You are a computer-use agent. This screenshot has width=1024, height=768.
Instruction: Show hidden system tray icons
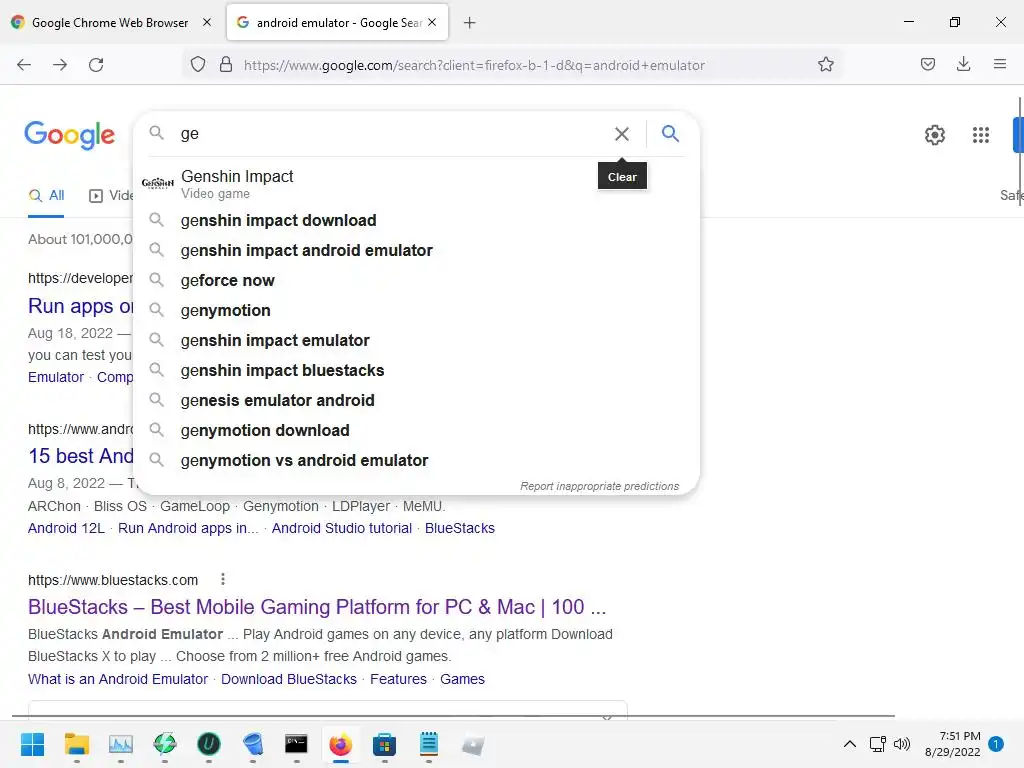tap(849, 744)
